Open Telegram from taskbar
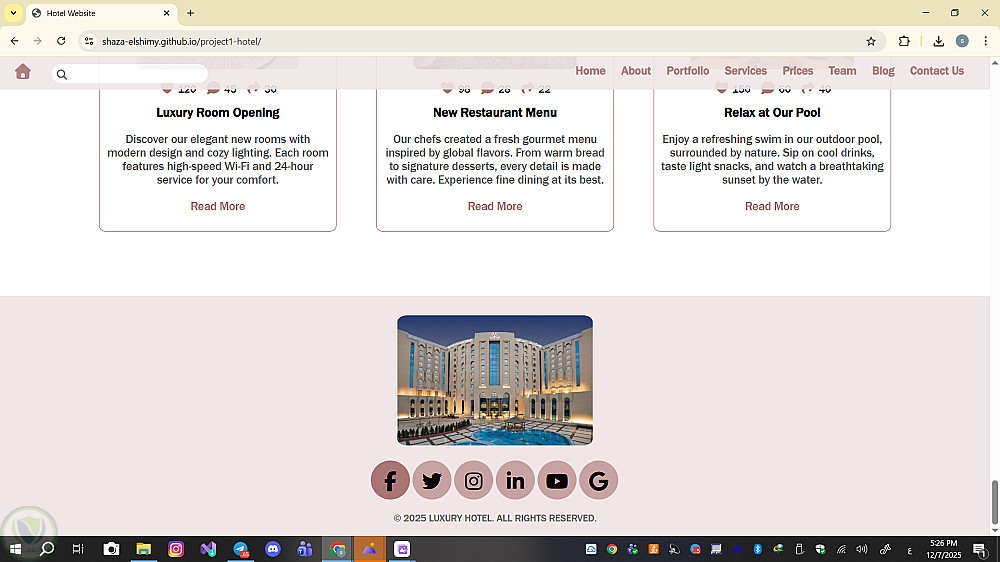Image resolution: width=1000 pixels, height=562 pixels. (x=241, y=549)
